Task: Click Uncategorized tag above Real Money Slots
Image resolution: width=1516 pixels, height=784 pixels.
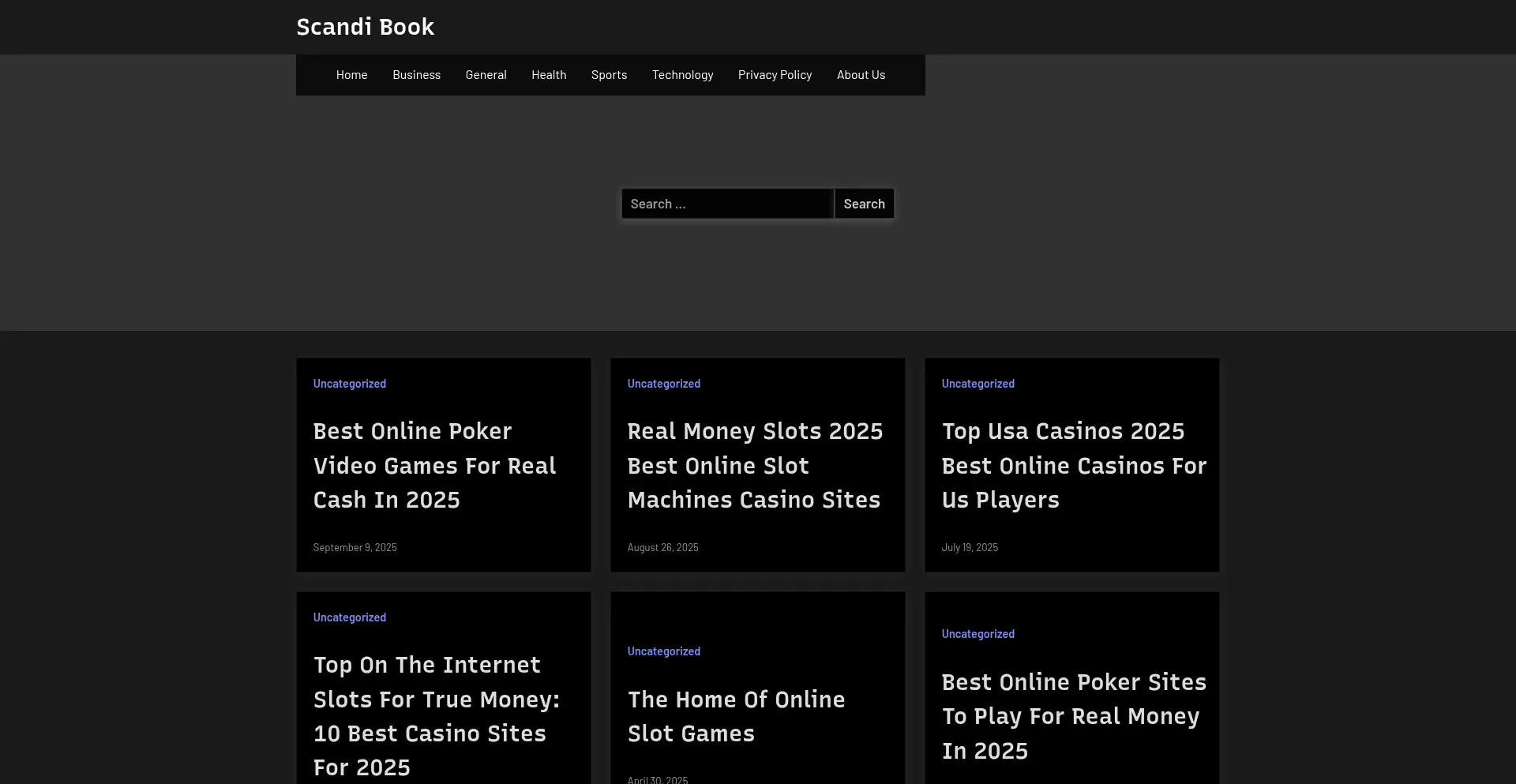Action: pyautogui.click(x=663, y=384)
